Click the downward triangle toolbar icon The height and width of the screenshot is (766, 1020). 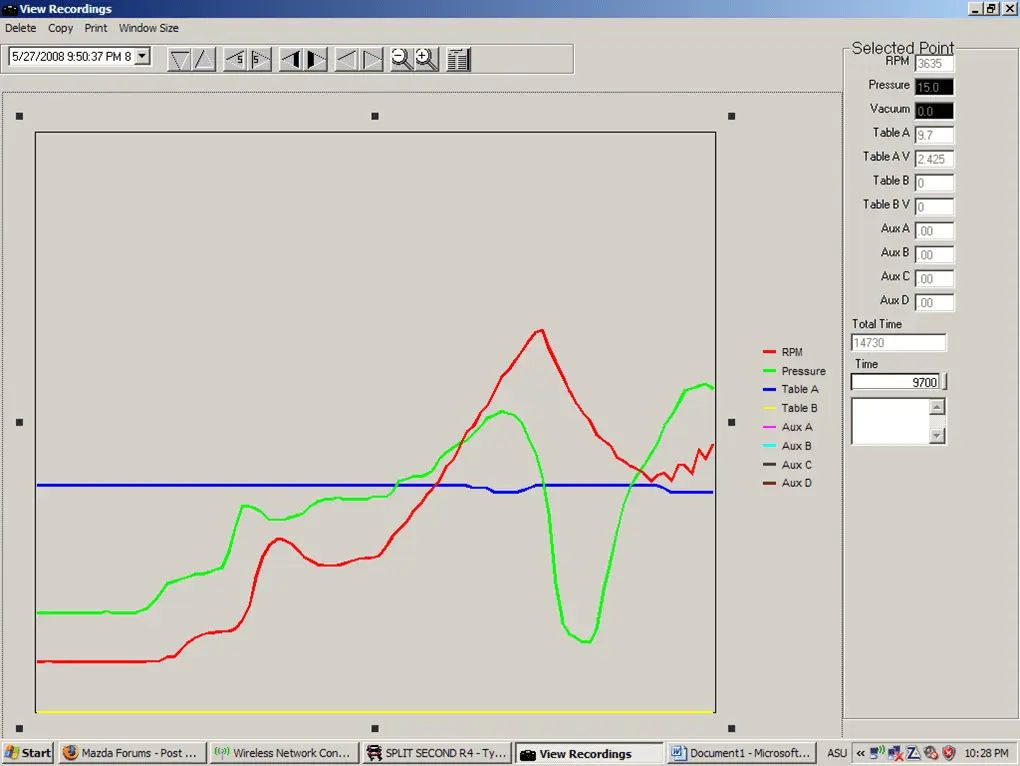click(179, 60)
